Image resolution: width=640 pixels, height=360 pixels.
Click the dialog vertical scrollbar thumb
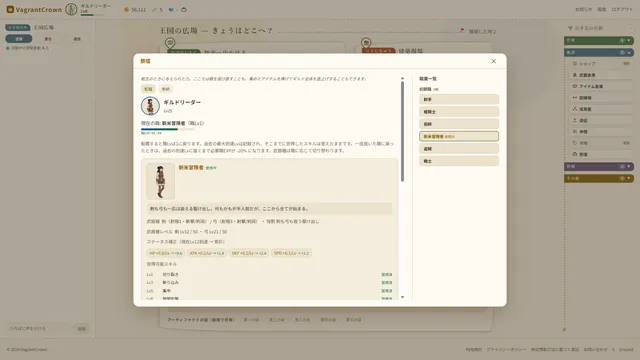pyautogui.click(x=402, y=131)
